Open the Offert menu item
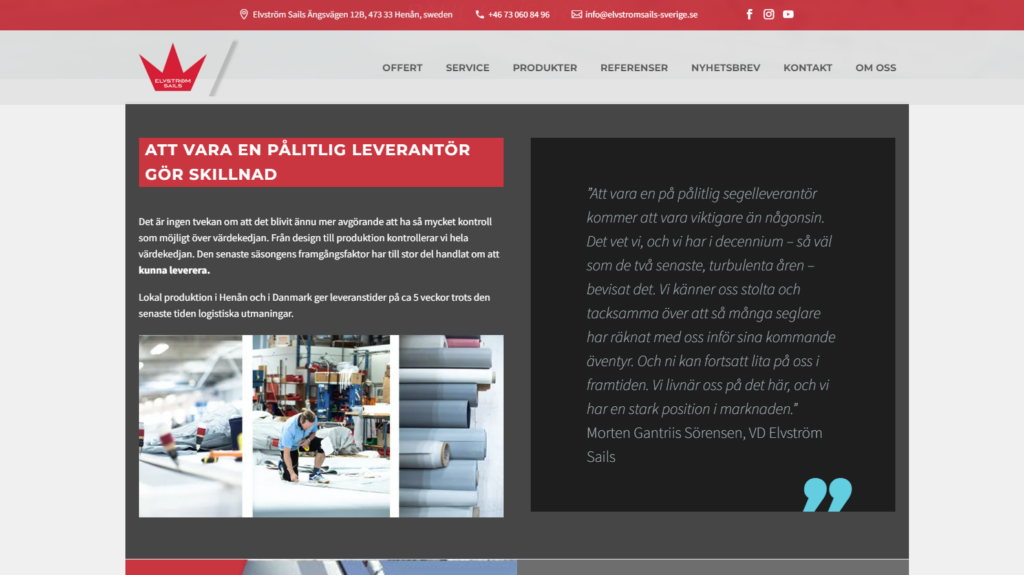Image resolution: width=1024 pixels, height=575 pixels. coord(402,68)
